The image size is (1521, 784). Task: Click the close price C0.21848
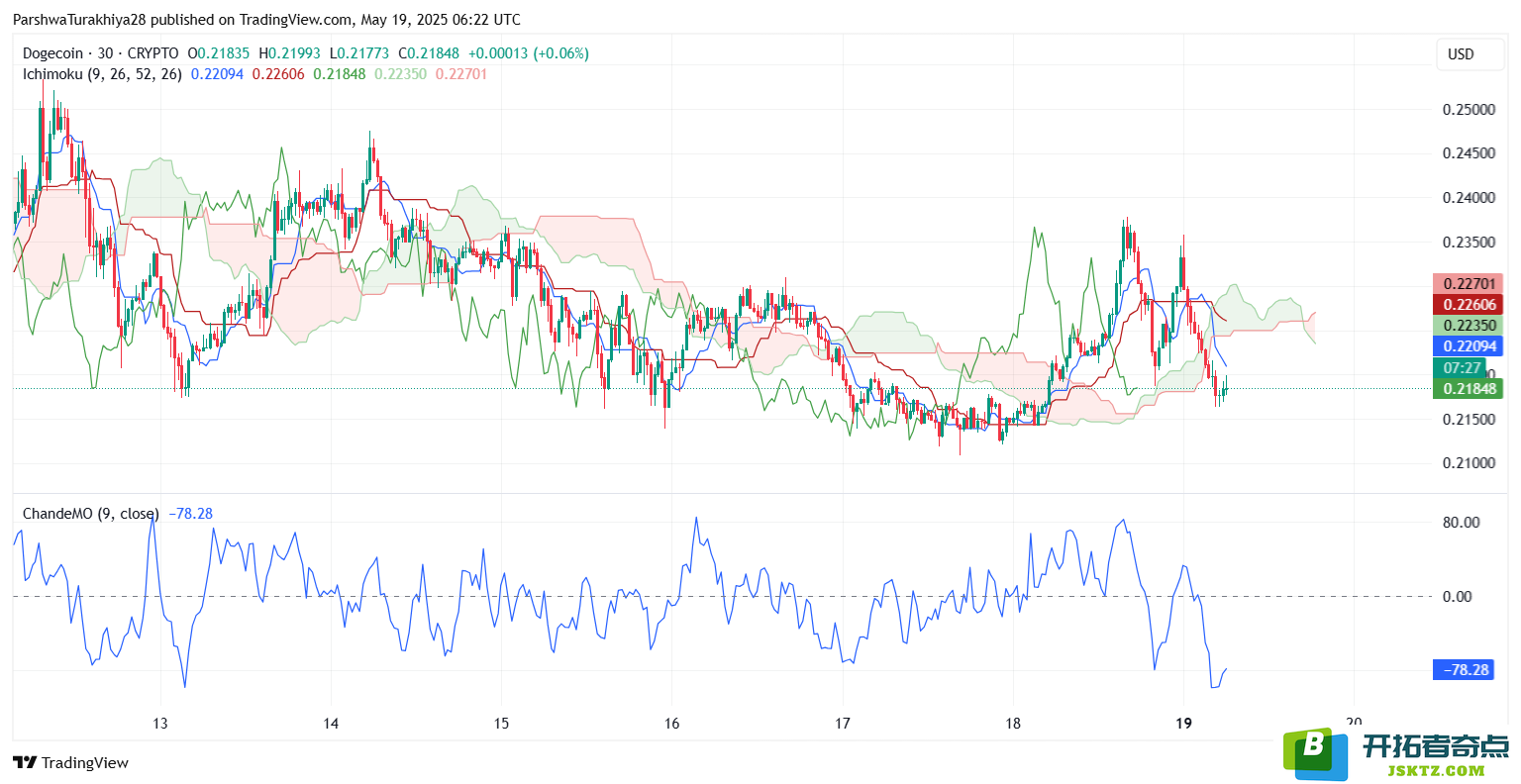click(x=429, y=53)
